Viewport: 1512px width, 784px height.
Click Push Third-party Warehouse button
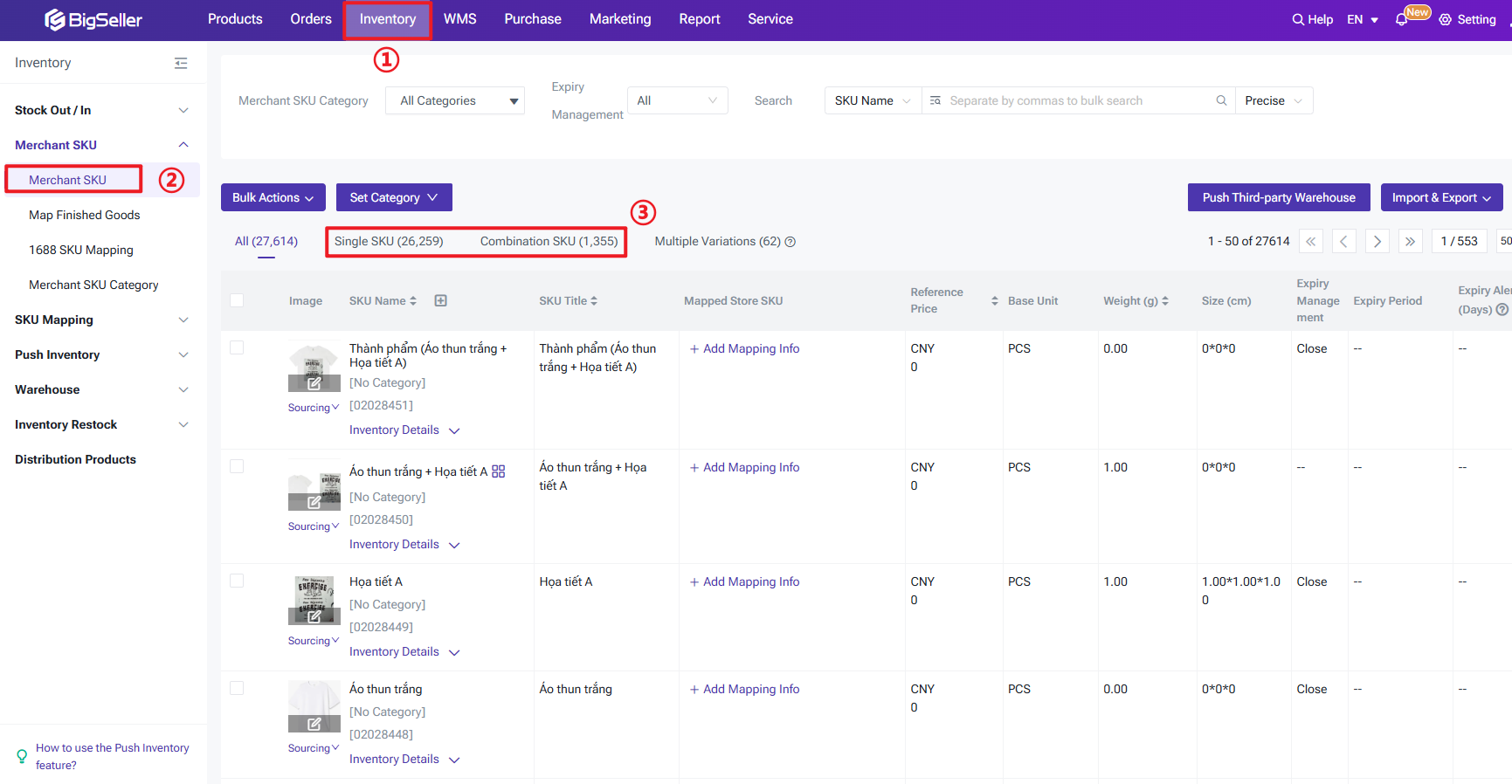click(x=1278, y=197)
